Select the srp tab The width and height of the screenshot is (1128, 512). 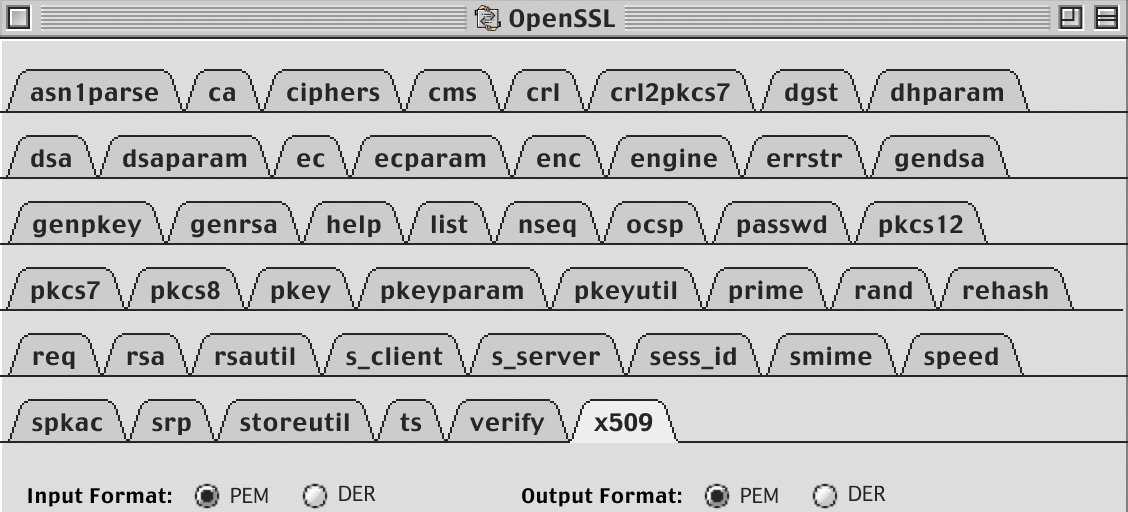point(172,422)
